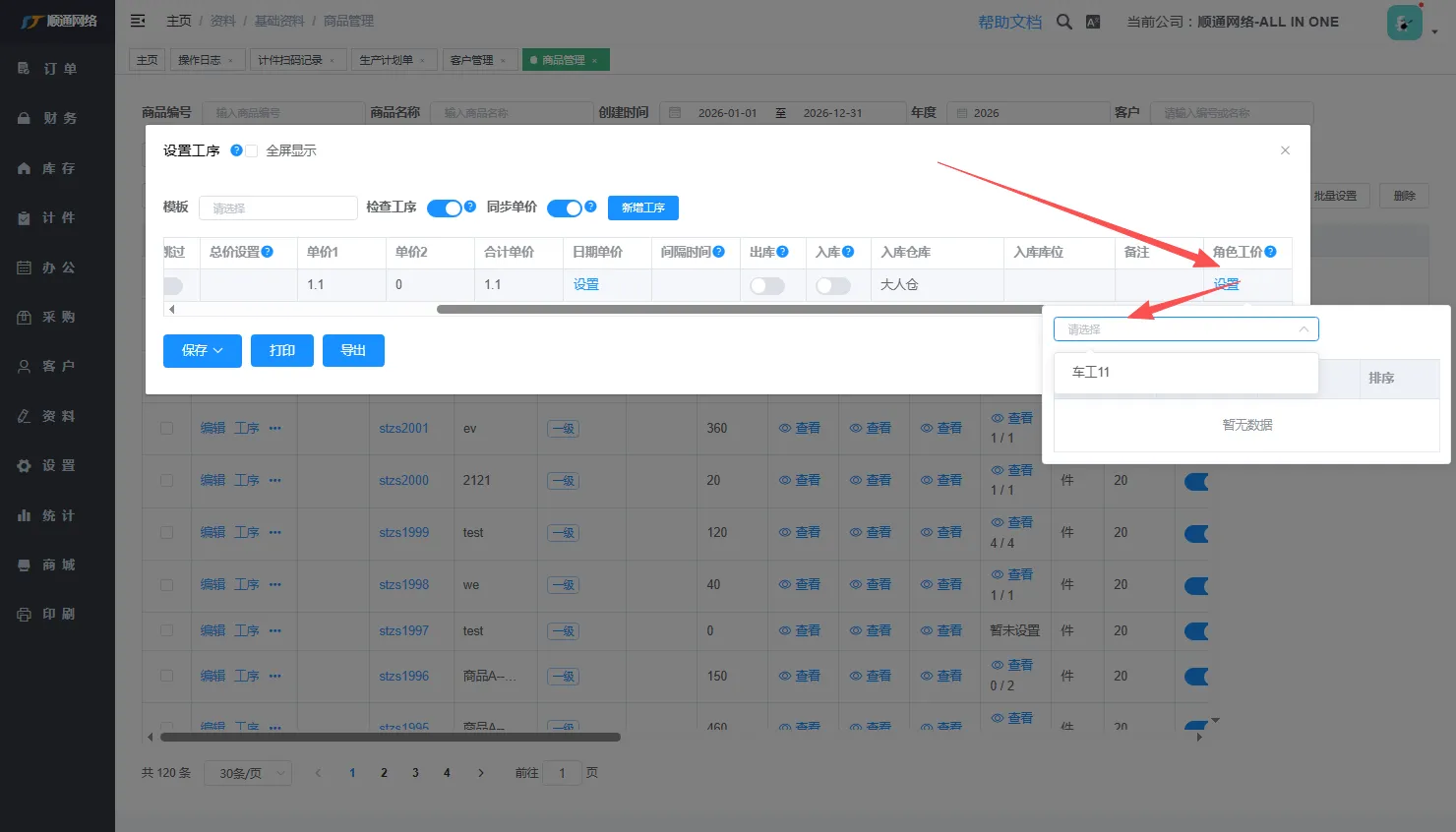This screenshot has width=1456, height=832.
Task: Enable the 全屏显示 checkbox
Action: point(251,150)
